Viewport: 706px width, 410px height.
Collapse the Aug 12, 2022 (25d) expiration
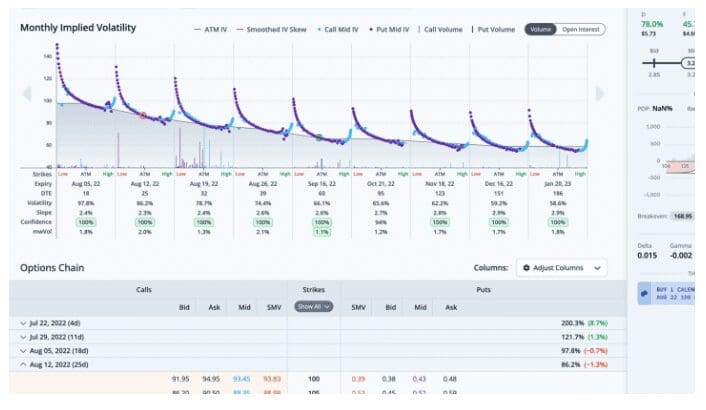pyautogui.click(x=24, y=366)
